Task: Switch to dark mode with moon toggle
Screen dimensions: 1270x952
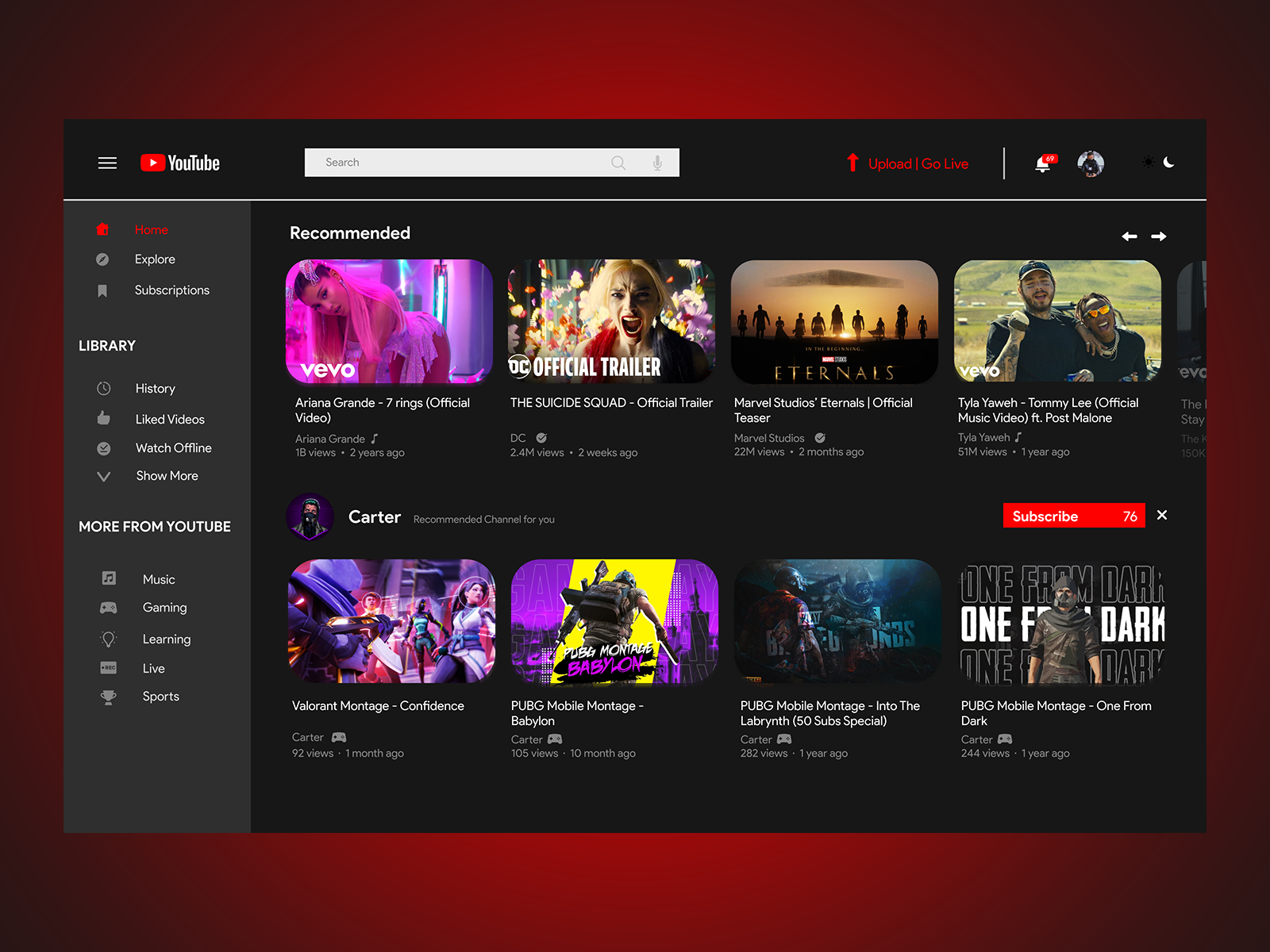Action: click(1170, 163)
